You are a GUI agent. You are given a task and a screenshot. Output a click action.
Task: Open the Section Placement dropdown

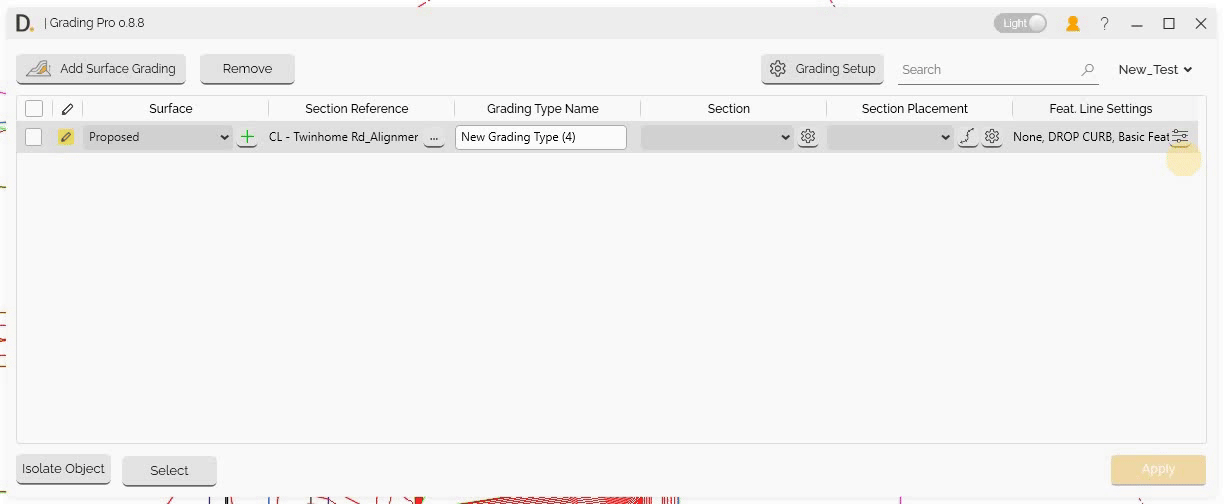pos(890,137)
